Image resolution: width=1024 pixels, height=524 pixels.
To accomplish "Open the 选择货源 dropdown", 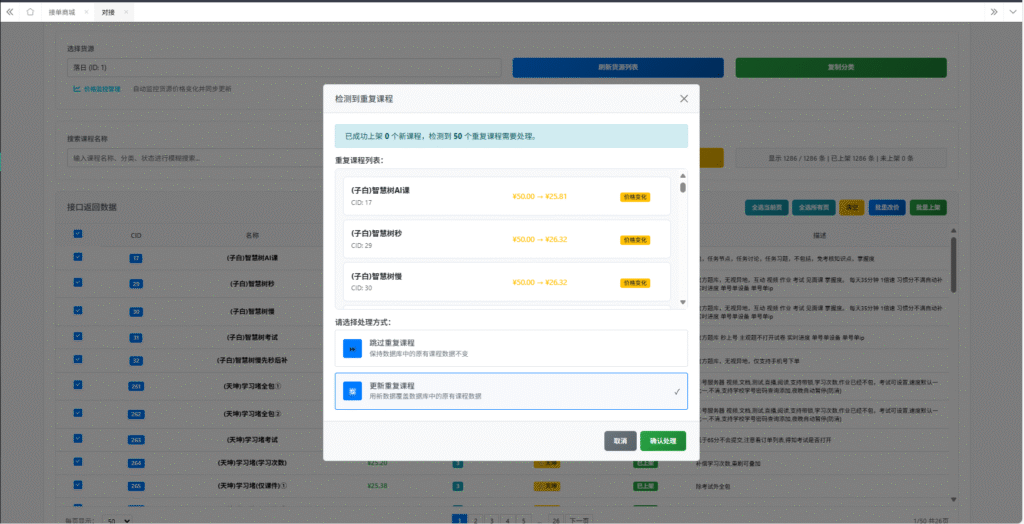I will [x=283, y=68].
